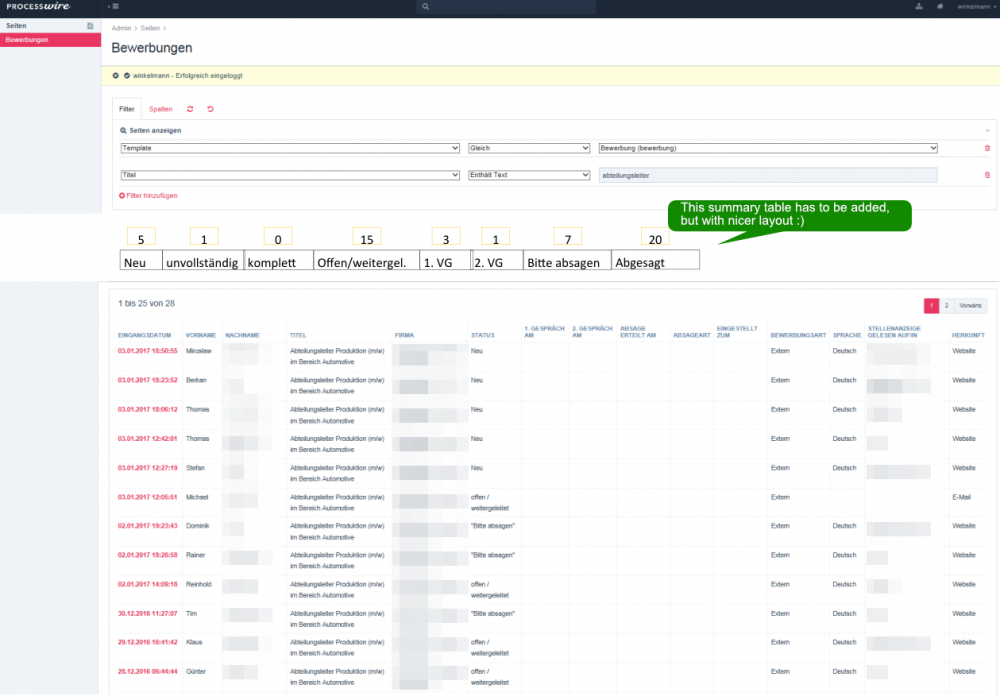This screenshot has width=1000, height=700.
Task: Click the reset filters undo icon
Action: pyautogui.click(x=210, y=108)
